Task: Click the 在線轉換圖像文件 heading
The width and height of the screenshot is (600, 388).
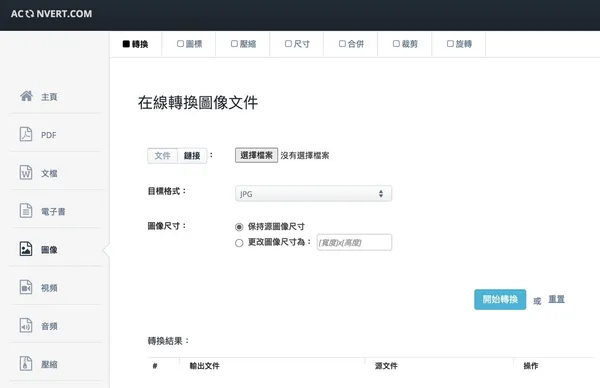Action: [x=198, y=103]
